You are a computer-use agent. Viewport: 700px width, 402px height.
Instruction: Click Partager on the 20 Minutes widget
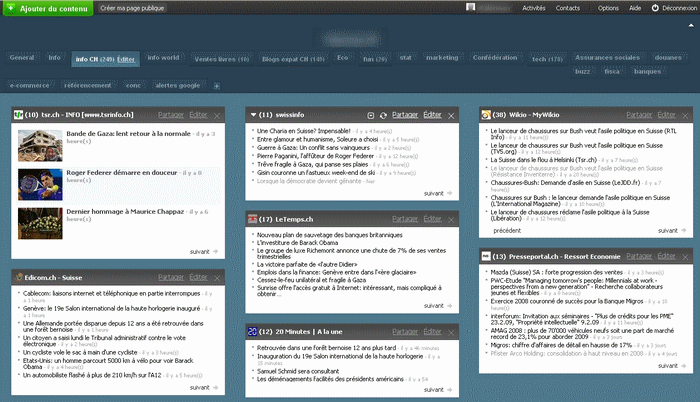[x=405, y=331]
